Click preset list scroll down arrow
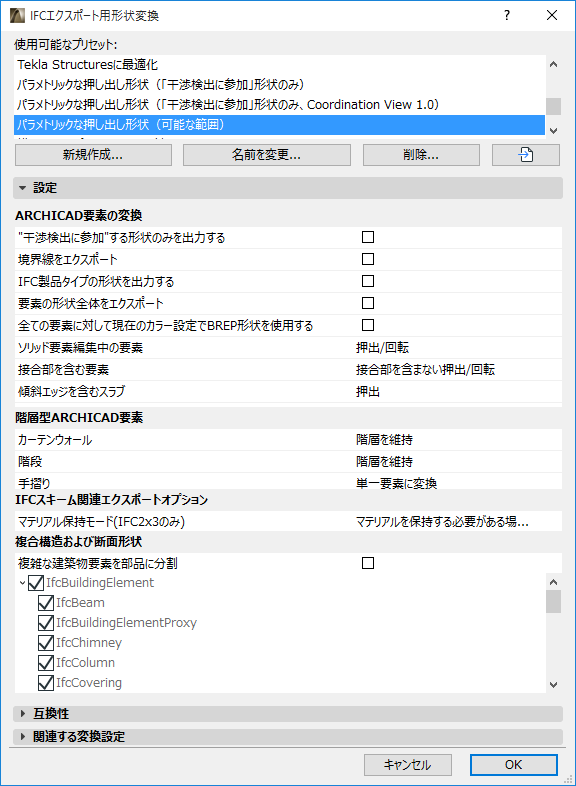Image resolution: width=576 pixels, height=786 pixels. 553,130
